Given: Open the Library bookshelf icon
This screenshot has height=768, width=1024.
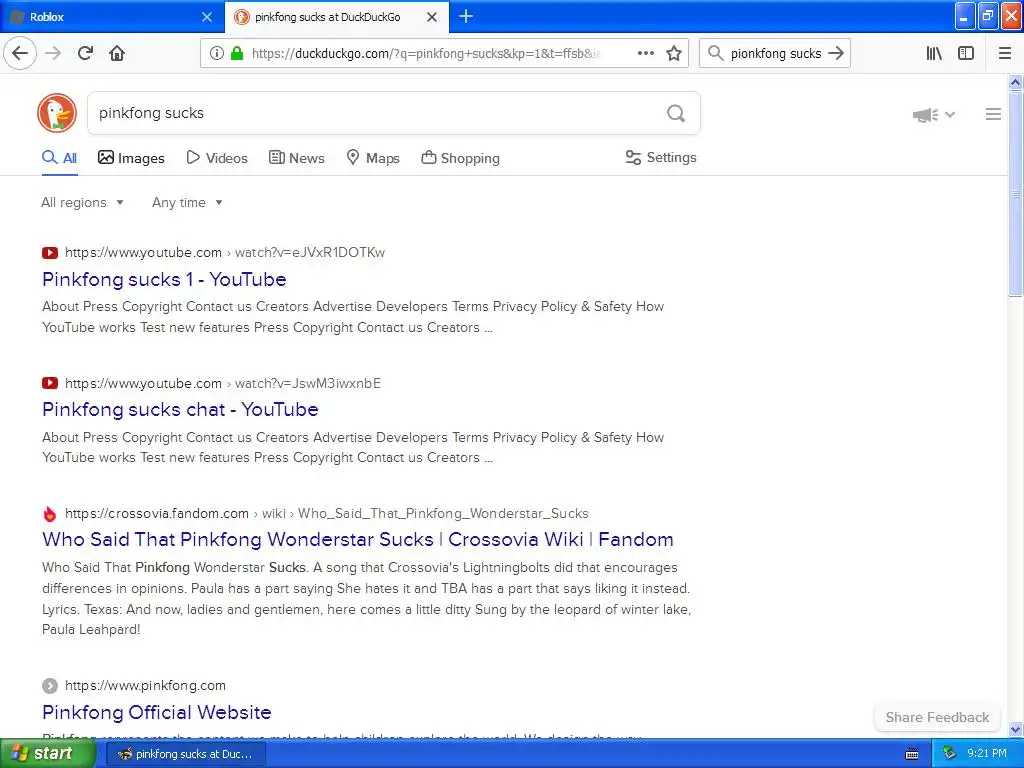Looking at the screenshot, I should [934, 53].
